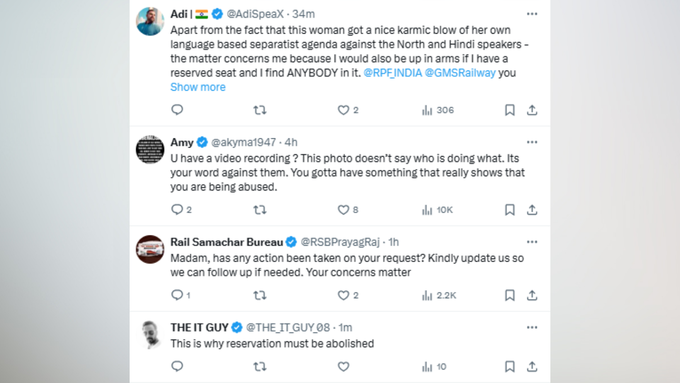View analytics showing 10K views
Image resolution: width=680 pixels, height=383 pixels.
[437, 210]
